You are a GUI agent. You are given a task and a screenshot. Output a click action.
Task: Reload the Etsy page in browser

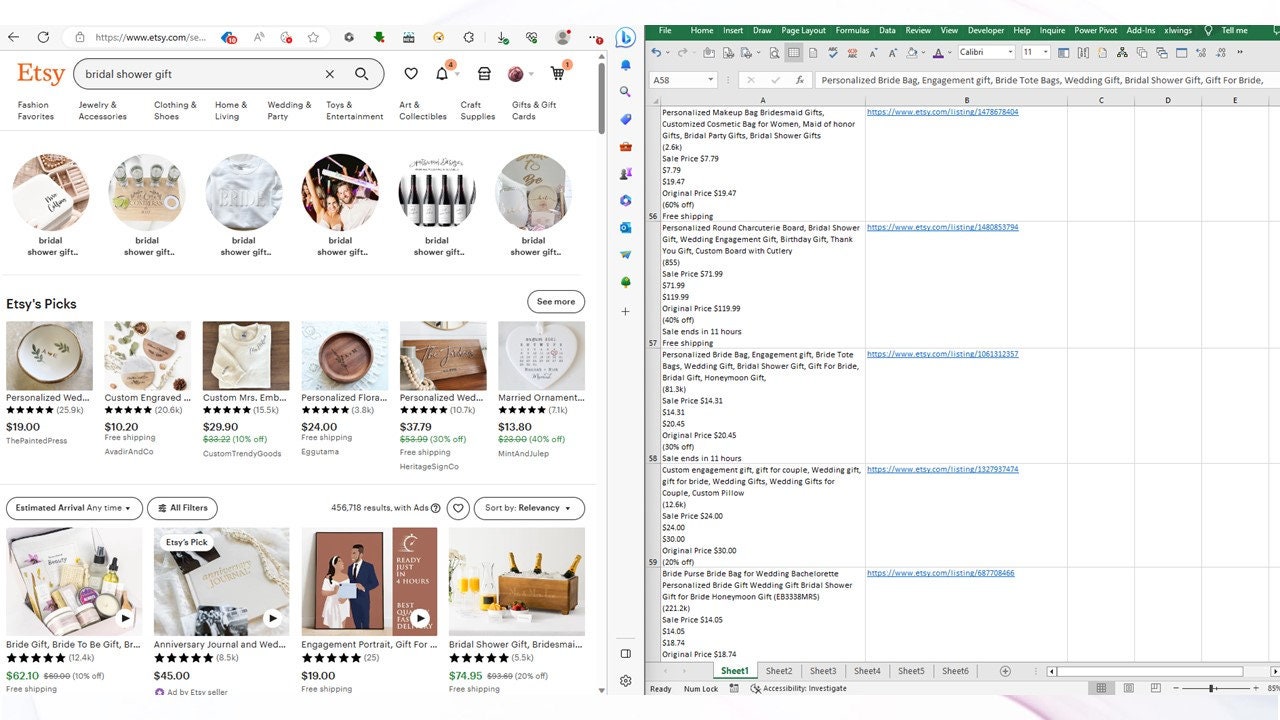(43, 37)
